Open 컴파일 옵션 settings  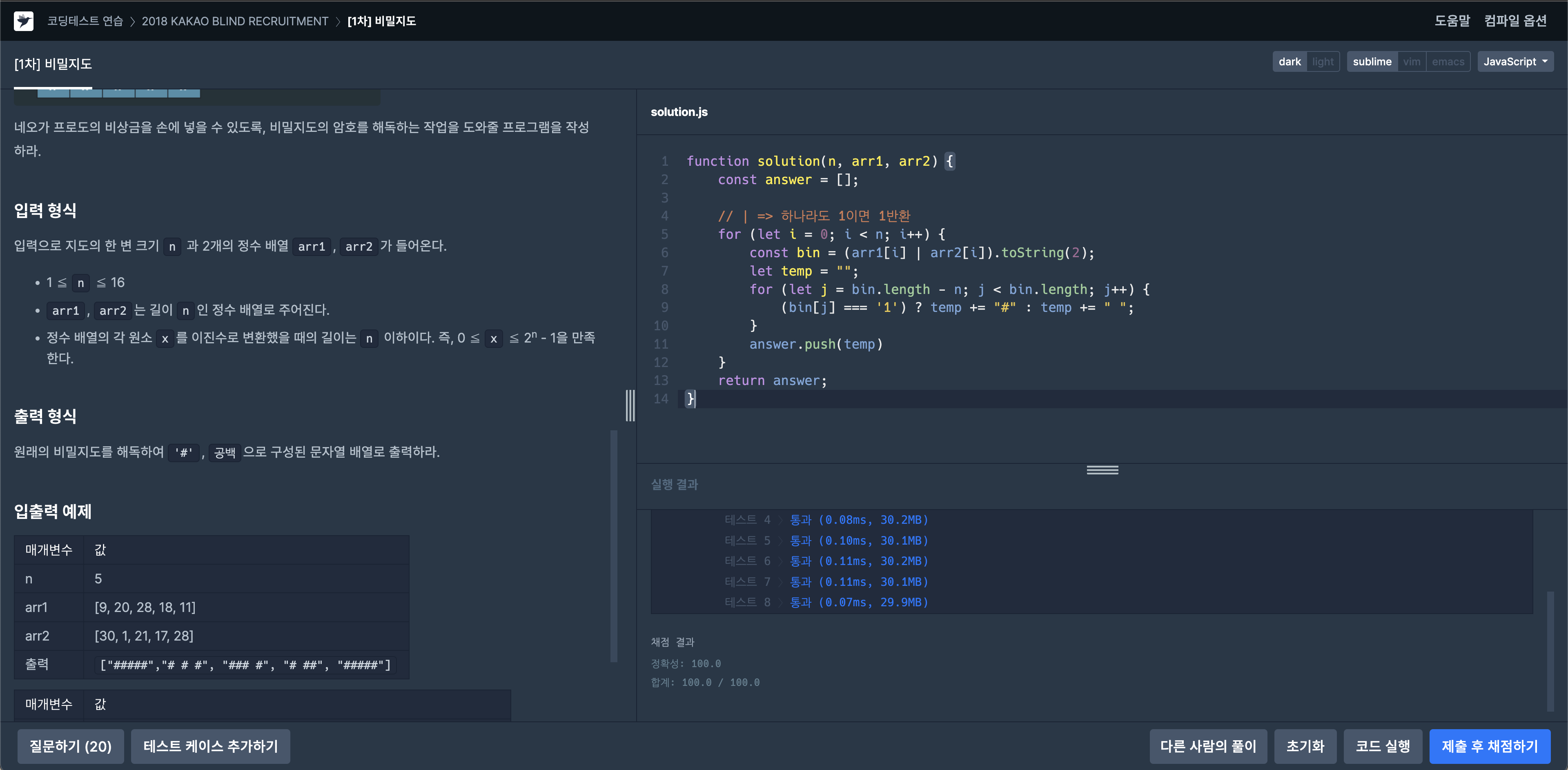[1516, 21]
